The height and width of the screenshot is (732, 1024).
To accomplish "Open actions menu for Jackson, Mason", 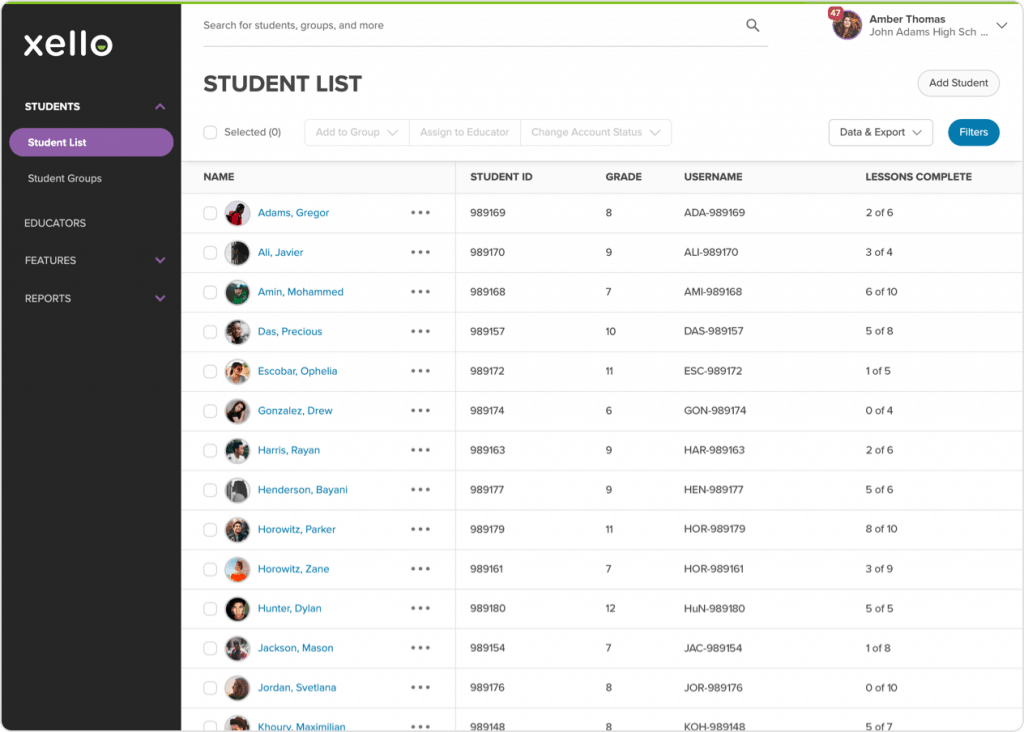I will coord(420,648).
